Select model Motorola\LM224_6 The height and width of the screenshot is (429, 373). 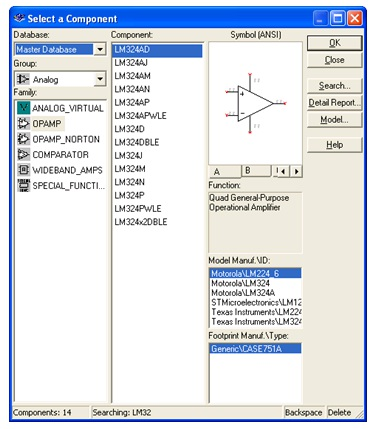tap(255, 274)
